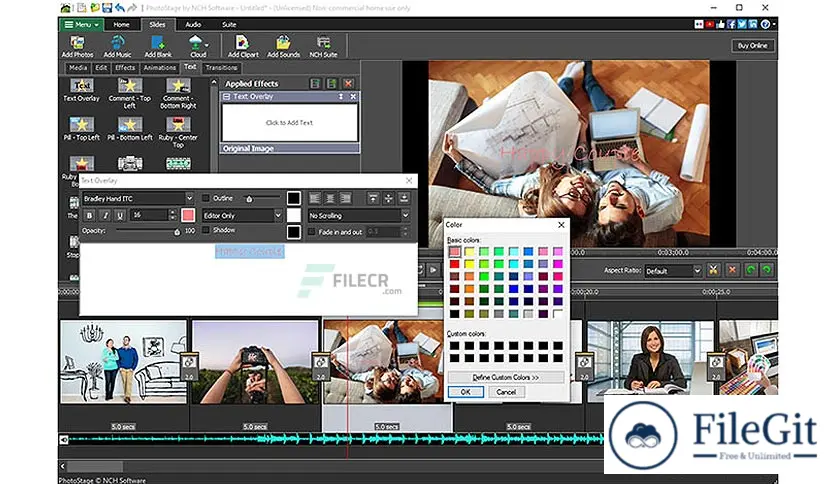The width and height of the screenshot is (836, 484).
Task: Click the Add Sounds icon
Action: coord(283,46)
